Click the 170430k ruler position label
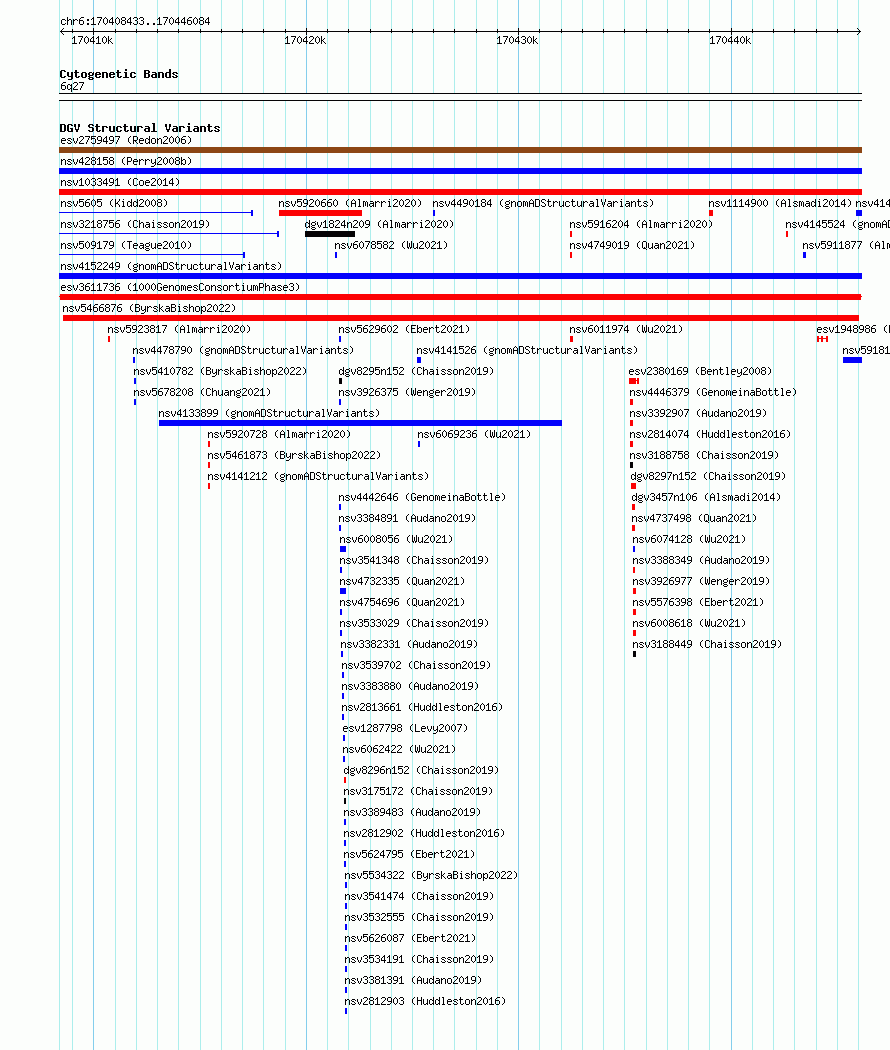The width and height of the screenshot is (890, 1050). pos(517,40)
